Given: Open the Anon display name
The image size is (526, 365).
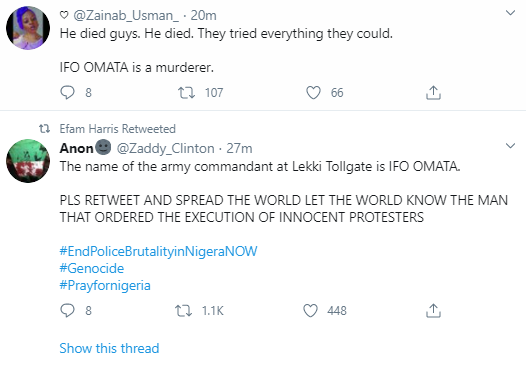Looking at the screenshot, I should pyautogui.click(x=76, y=148).
